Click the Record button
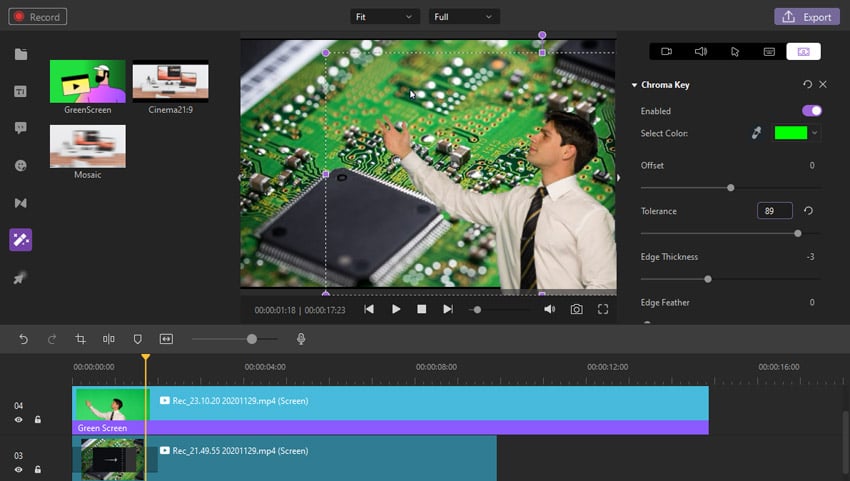The width and height of the screenshot is (850, 481). click(x=38, y=17)
